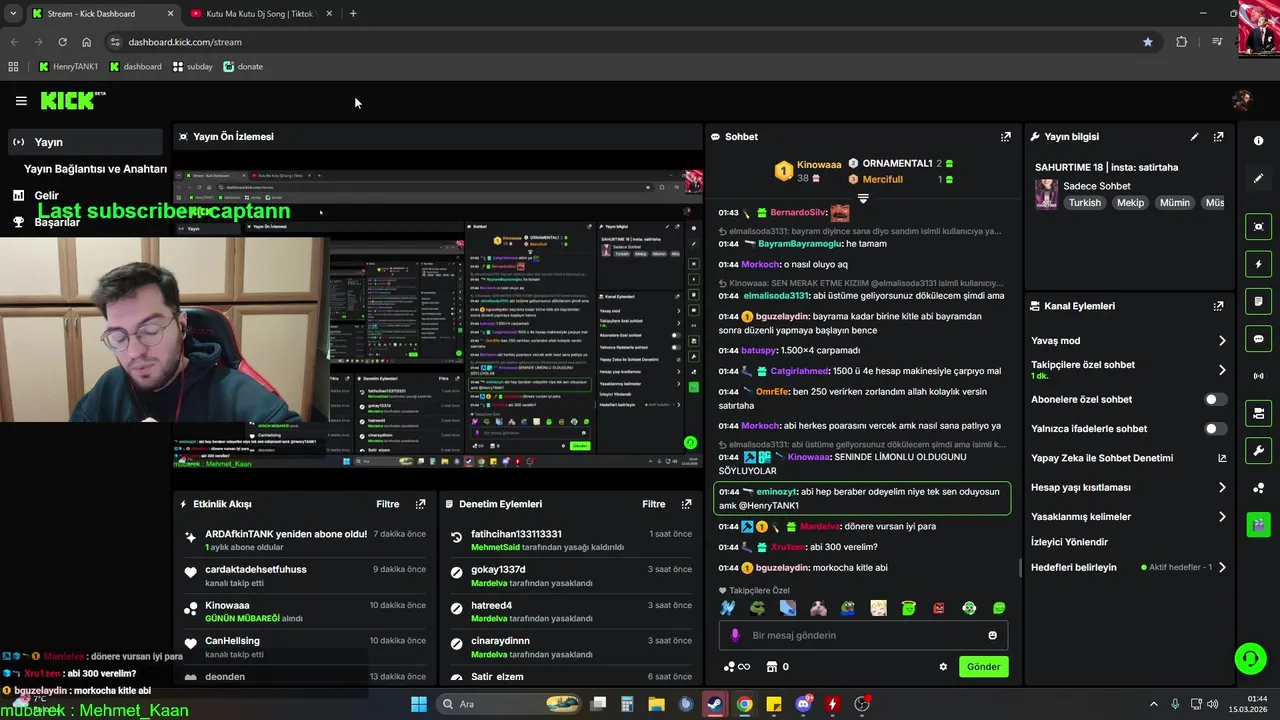Open the HenryTANK1 bookmark

68,67
